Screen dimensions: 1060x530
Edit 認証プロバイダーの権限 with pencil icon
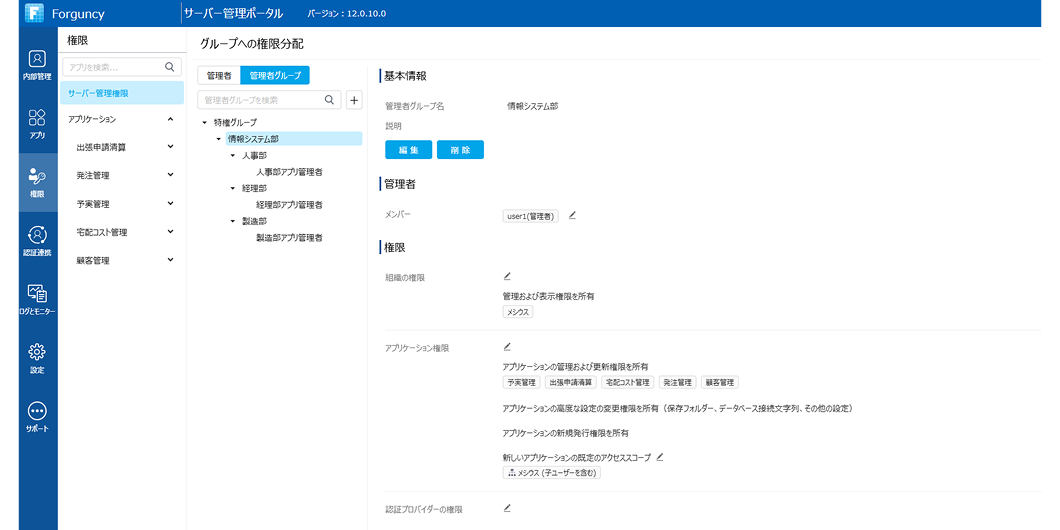[507, 507]
